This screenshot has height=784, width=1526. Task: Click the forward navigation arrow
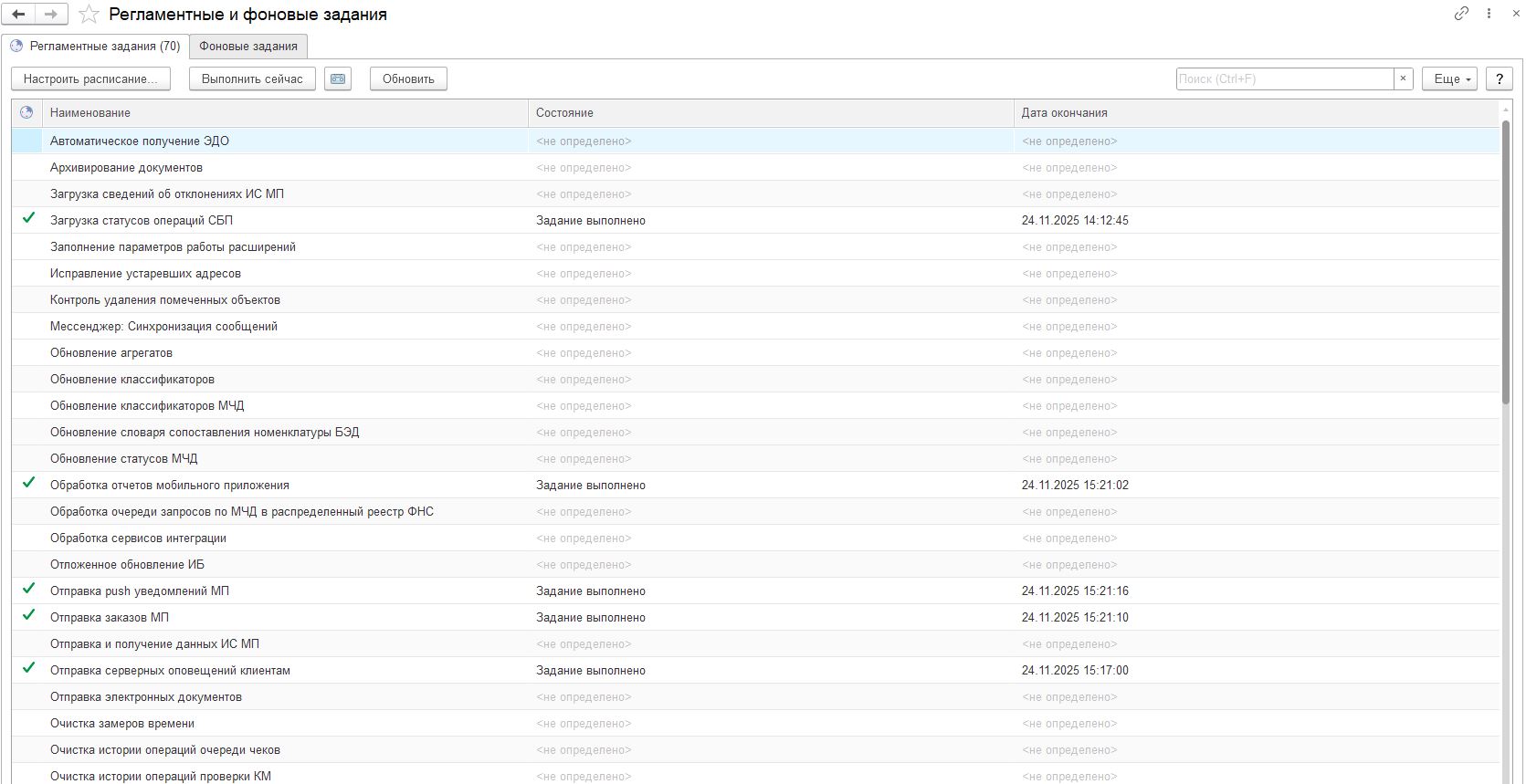tap(51, 15)
